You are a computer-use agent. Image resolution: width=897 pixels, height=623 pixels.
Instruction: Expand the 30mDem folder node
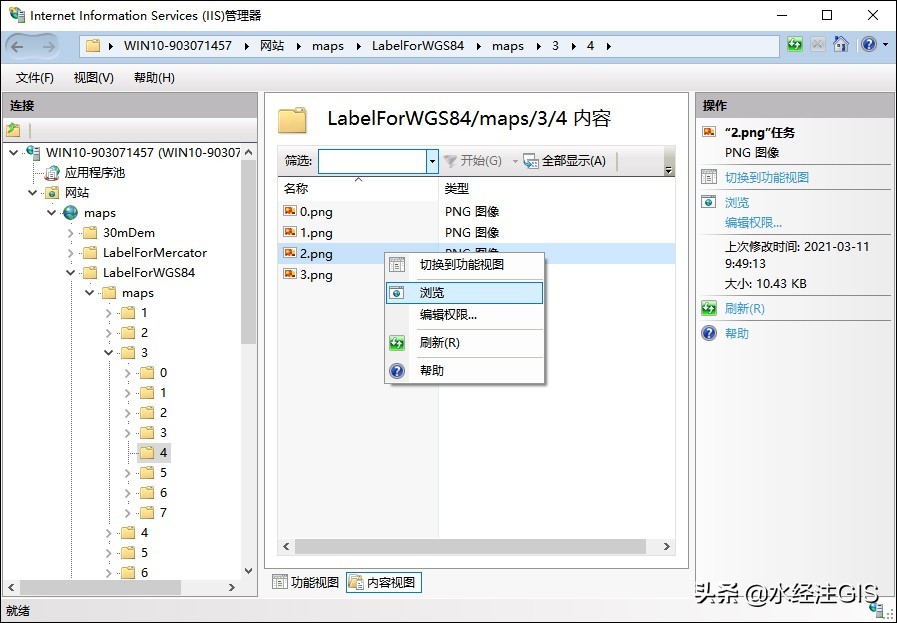(x=72, y=233)
